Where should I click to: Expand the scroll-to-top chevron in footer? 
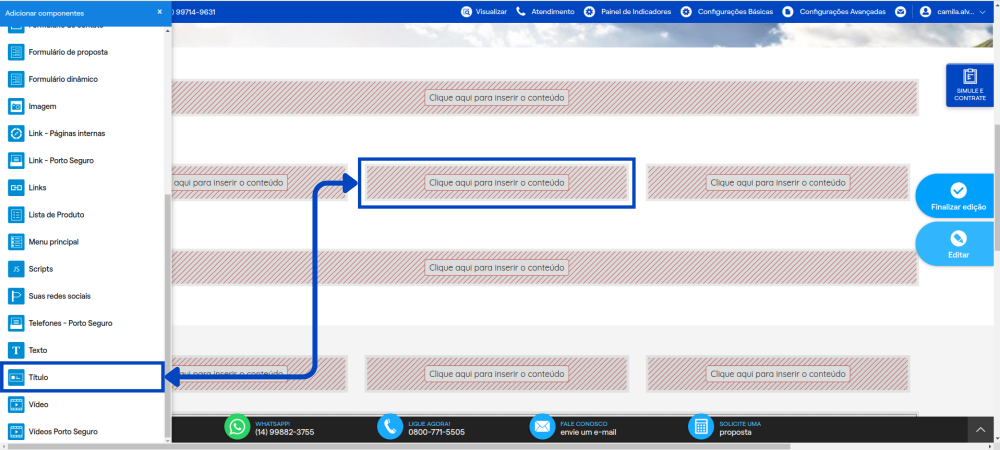[981, 430]
